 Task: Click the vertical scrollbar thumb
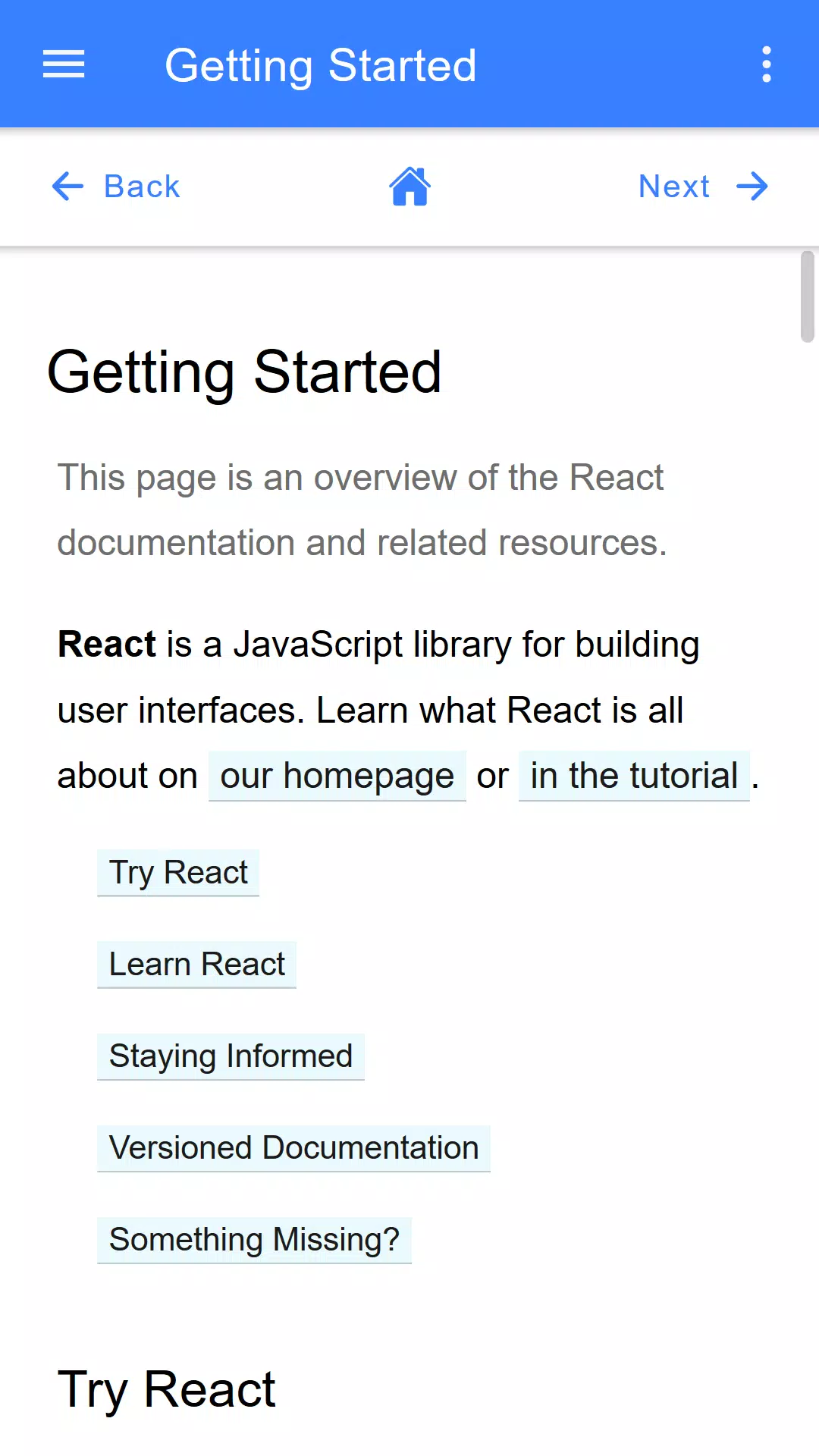pos(808,297)
